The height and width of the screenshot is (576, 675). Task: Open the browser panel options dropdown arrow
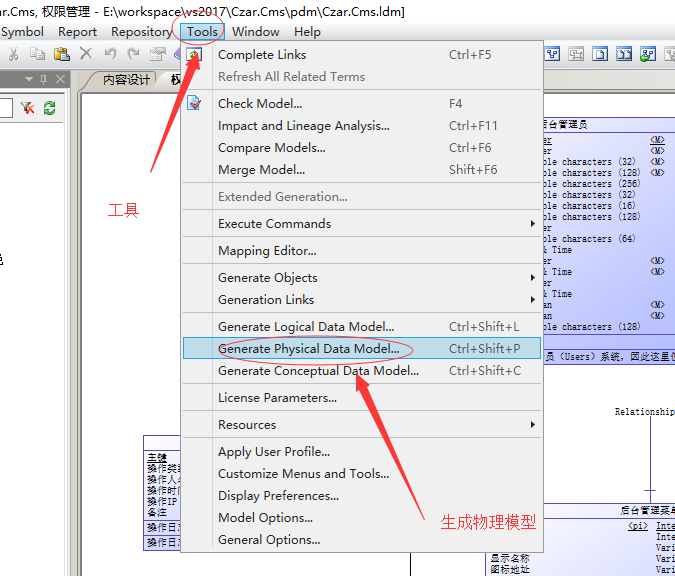(29, 79)
